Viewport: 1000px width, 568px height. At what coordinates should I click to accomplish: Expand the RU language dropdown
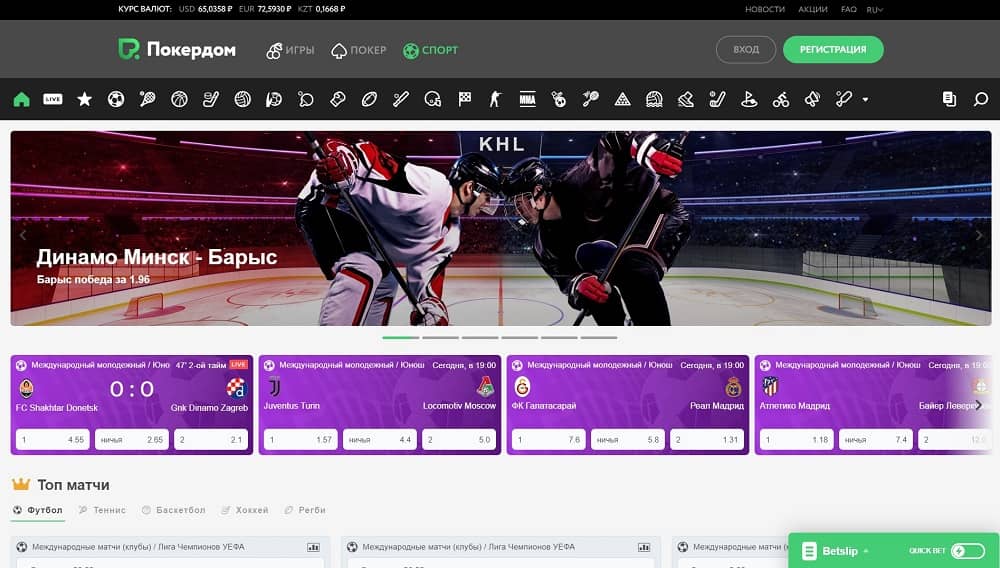point(875,9)
